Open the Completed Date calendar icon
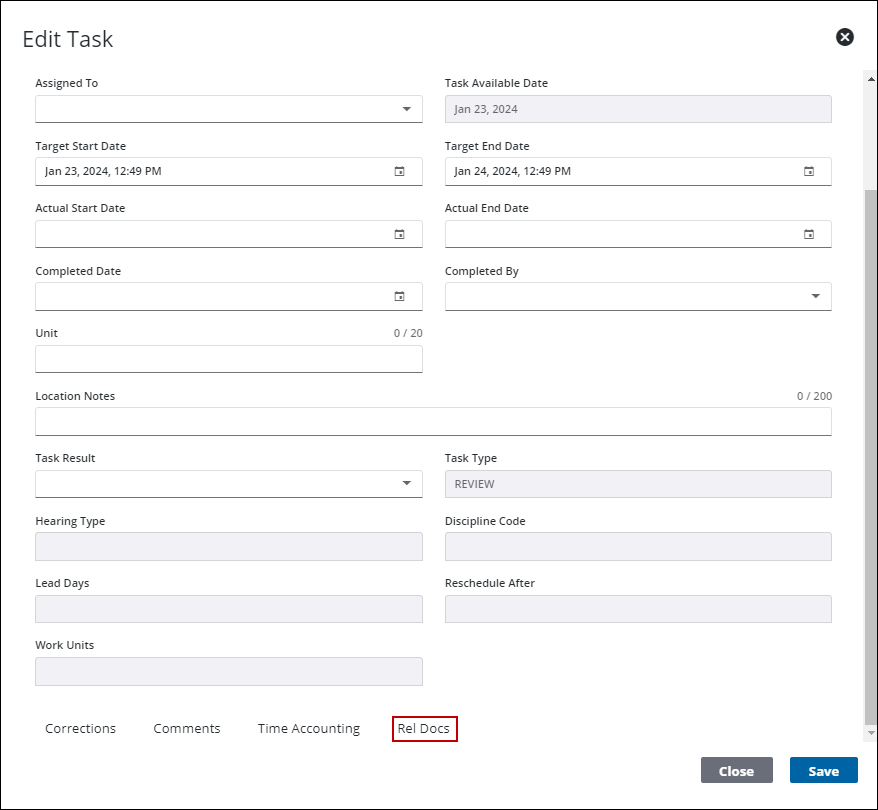 (399, 297)
